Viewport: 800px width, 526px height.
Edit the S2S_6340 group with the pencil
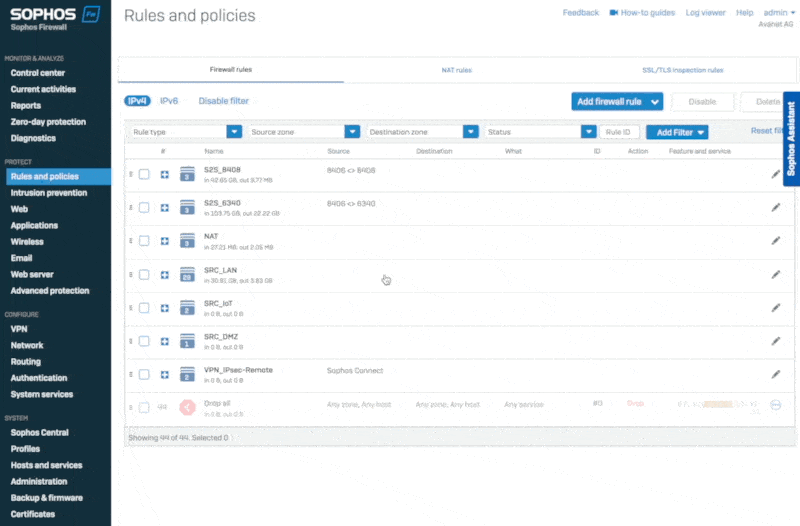pos(776,207)
